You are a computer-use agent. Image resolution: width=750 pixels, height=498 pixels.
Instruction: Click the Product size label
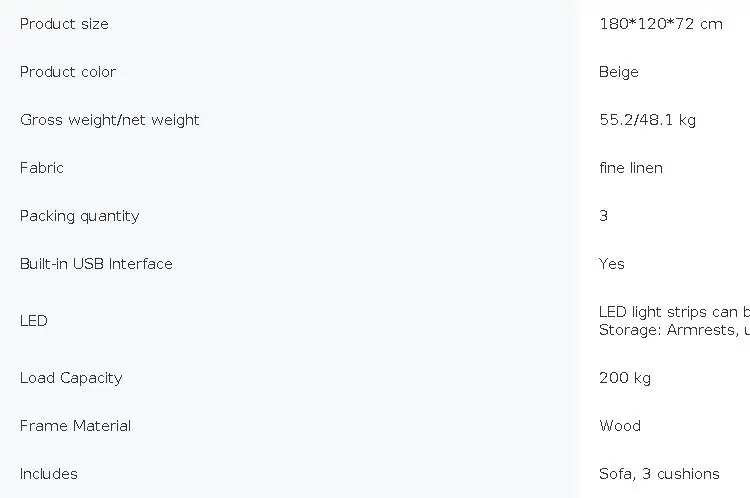64,24
